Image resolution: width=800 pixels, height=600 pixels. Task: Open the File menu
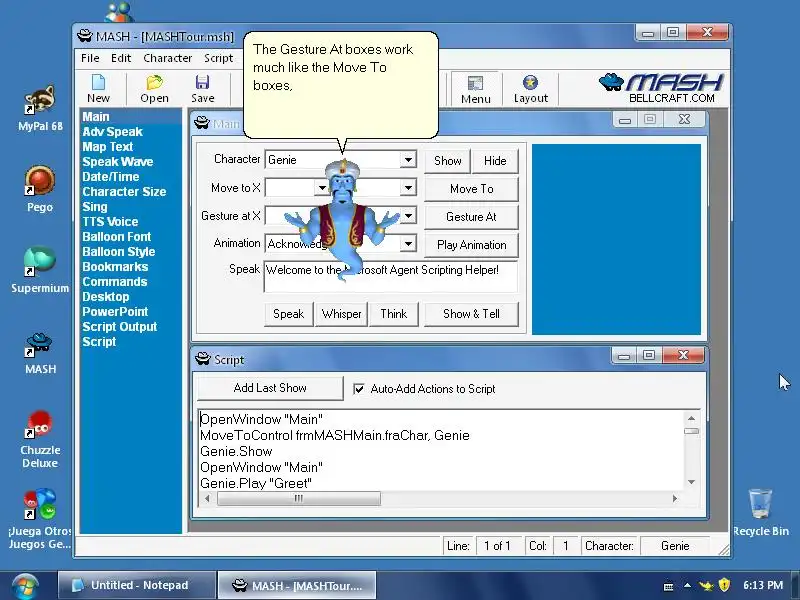point(90,58)
